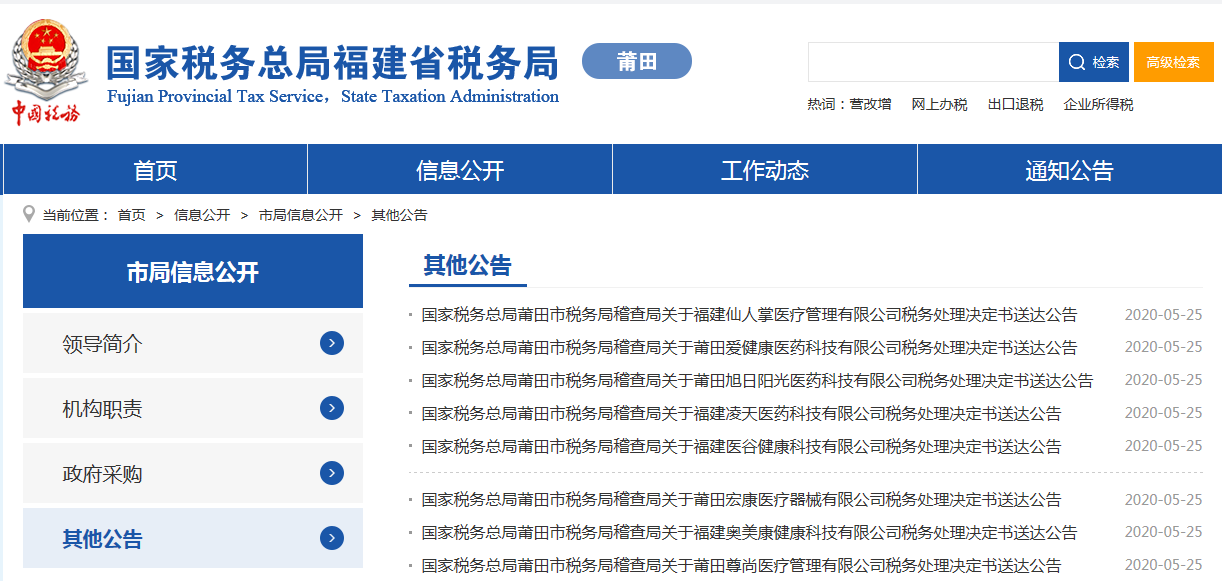The height and width of the screenshot is (581, 1222).
Task: Click the arrow icon beside 领导简介
Action: coord(332,344)
